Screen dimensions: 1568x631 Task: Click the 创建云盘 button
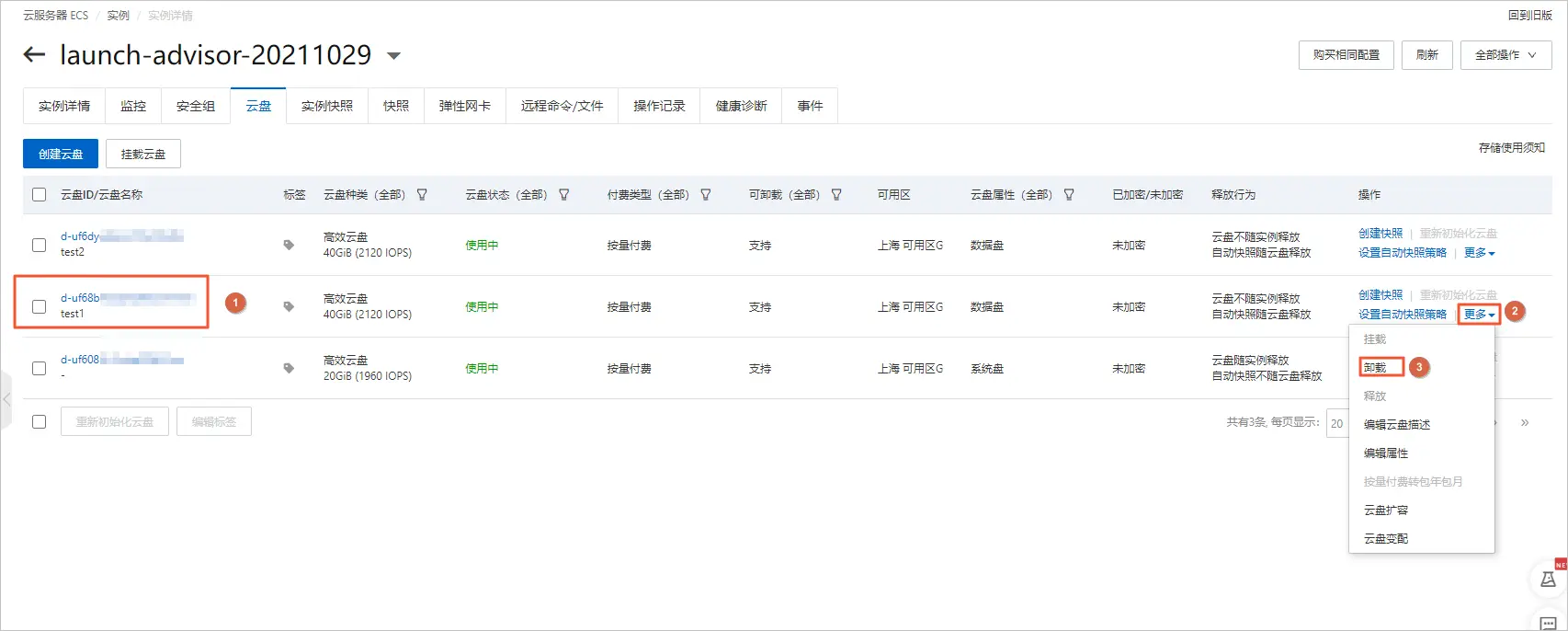click(x=61, y=155)
